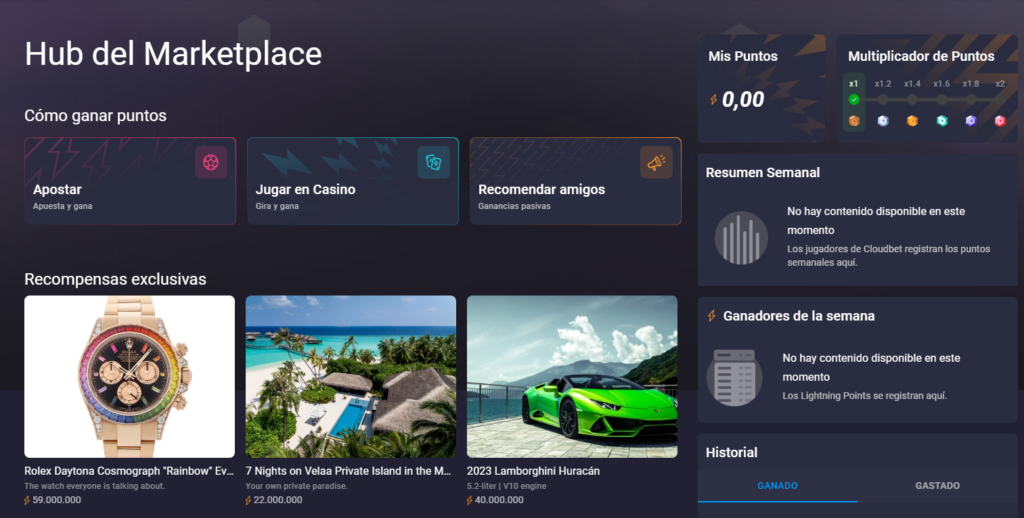This screenshot has width=1024, height=518.
Task: Click the 40.000.000 price
Action: coord(500,500)
